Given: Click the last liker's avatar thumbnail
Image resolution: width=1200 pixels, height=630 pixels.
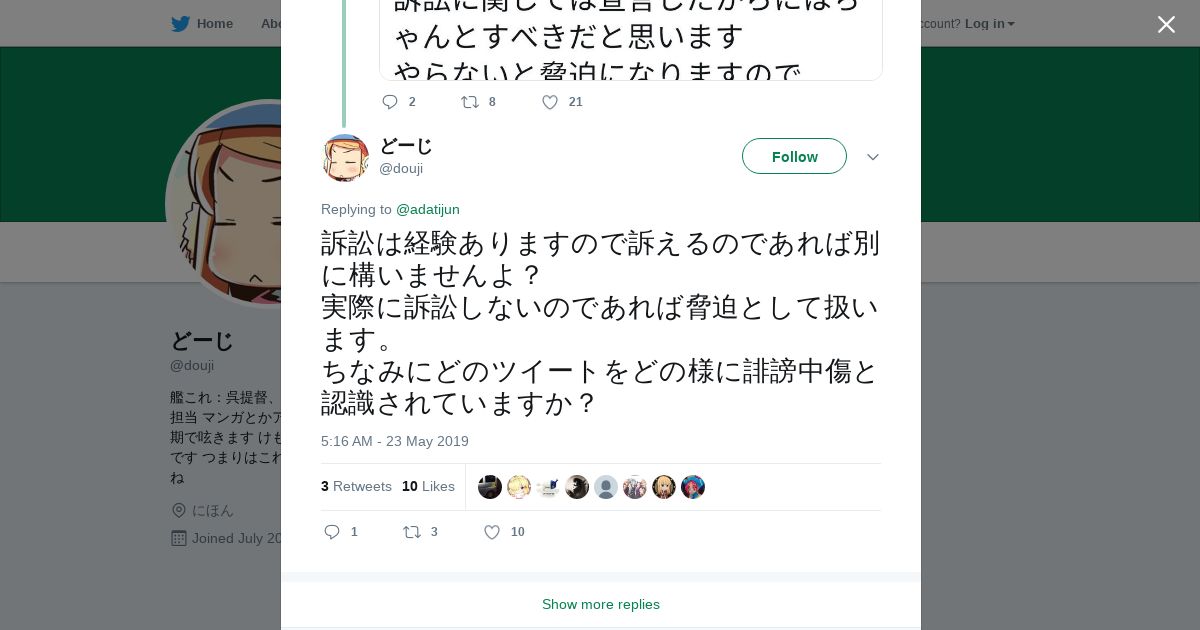Looking at the screenshot, I should [x=693, y=487].
